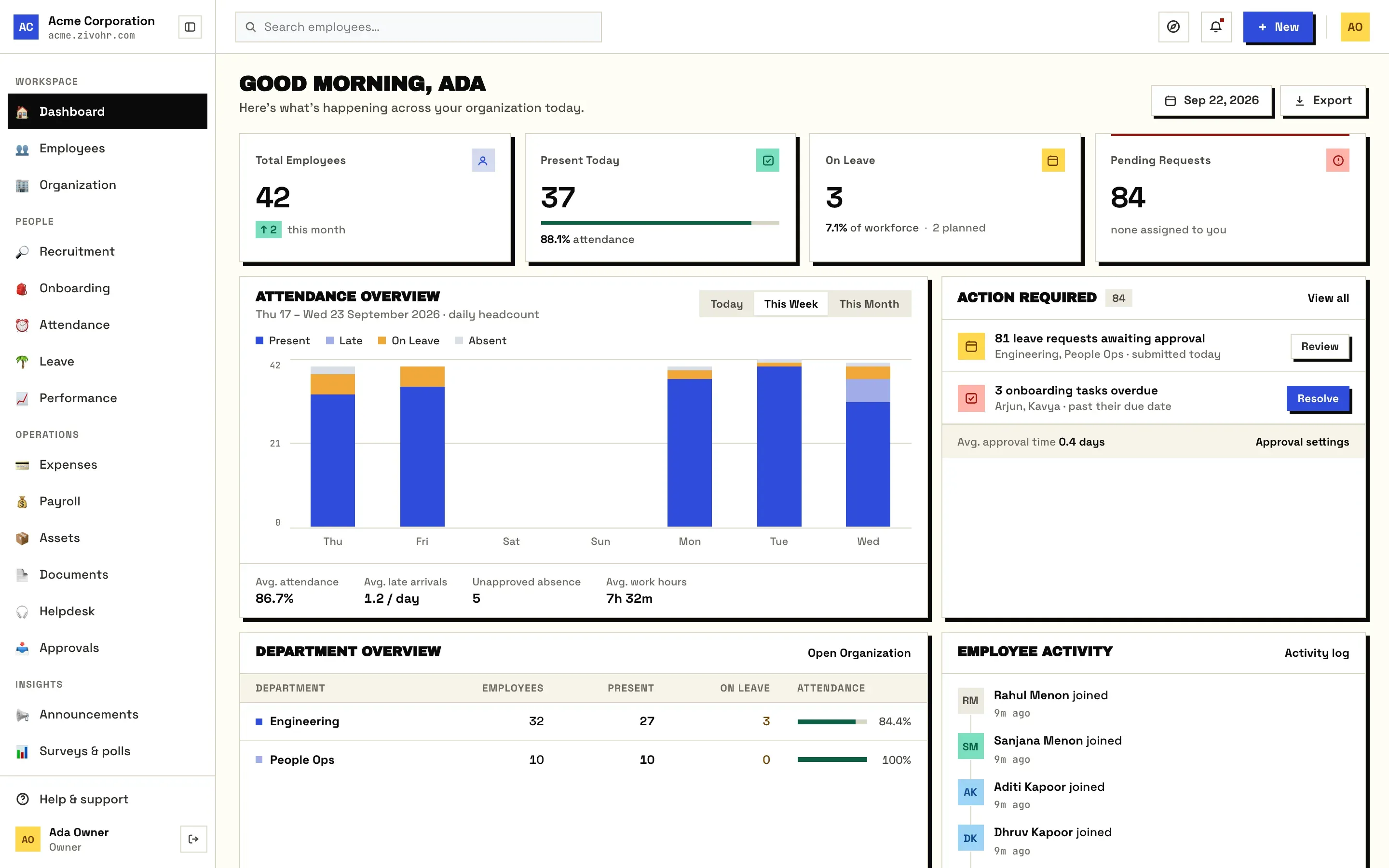The image size is (1389, 868).
Task: Toggle Present legend swatch
Action: tap(259, 341)
